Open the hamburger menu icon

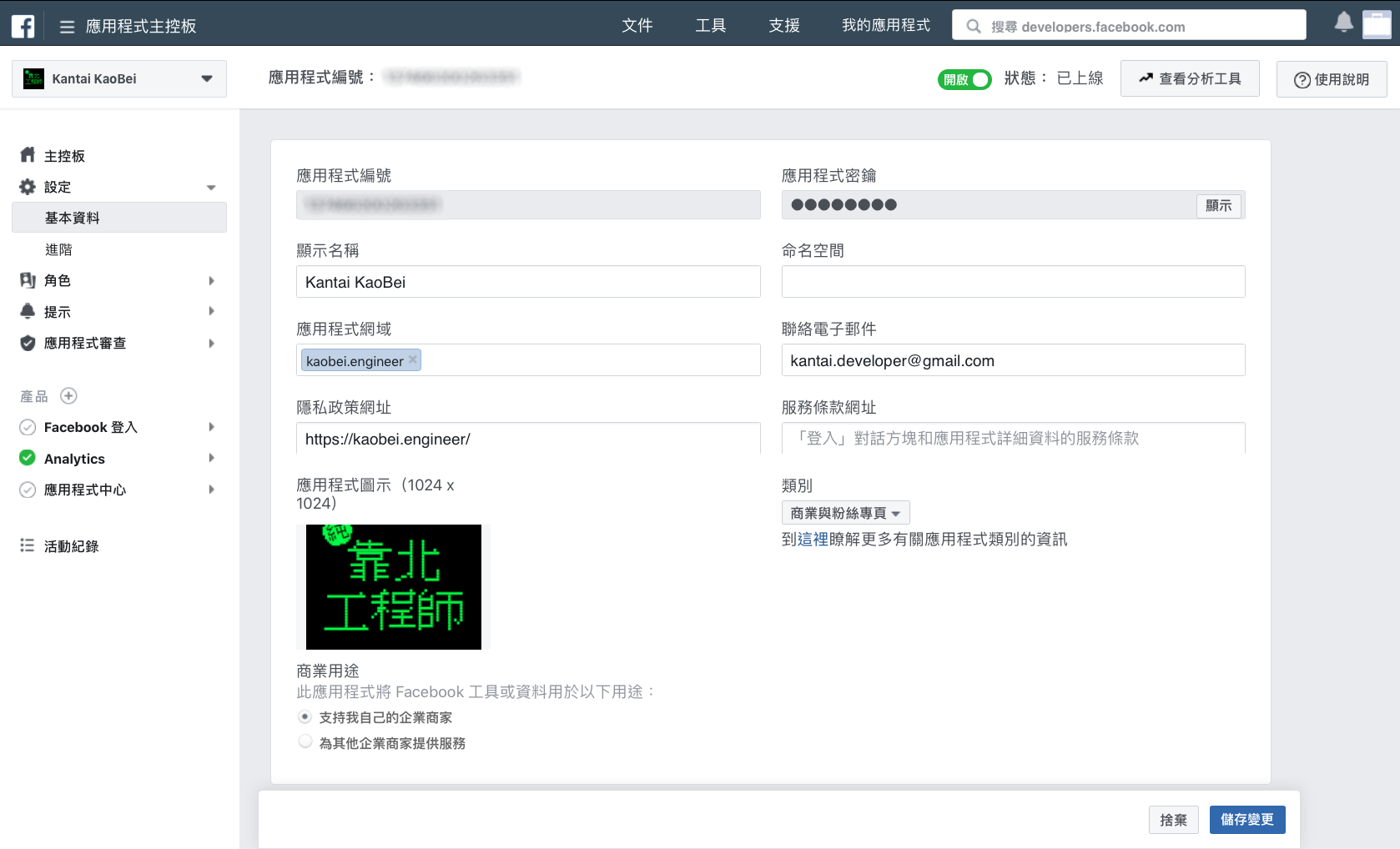pos(68,27)
